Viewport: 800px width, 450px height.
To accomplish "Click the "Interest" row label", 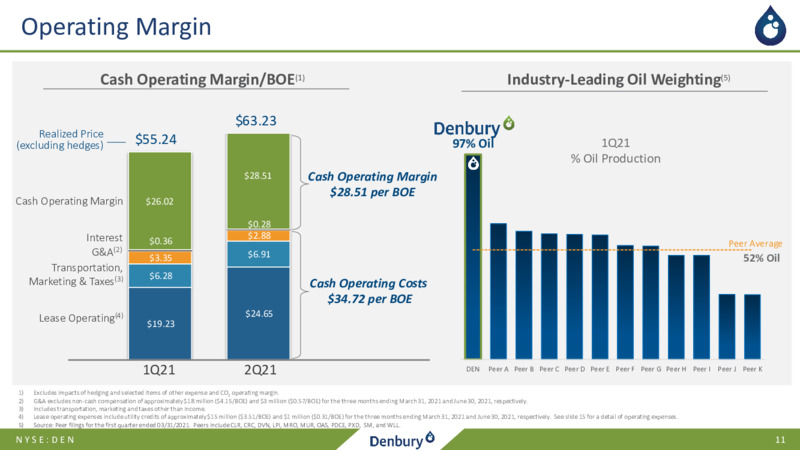I will tap(104, 238).
